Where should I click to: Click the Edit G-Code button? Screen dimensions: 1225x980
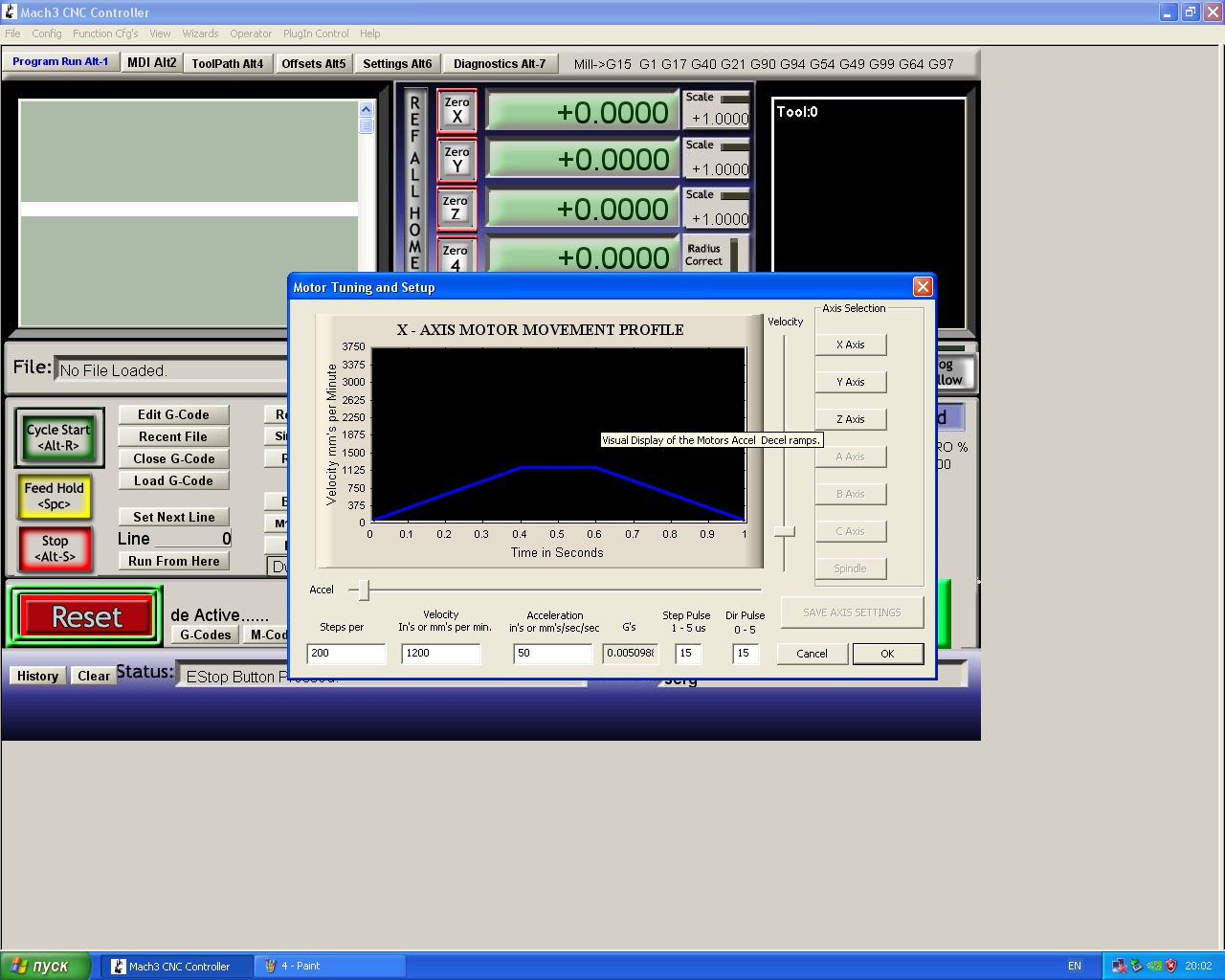tap(173, 414)
